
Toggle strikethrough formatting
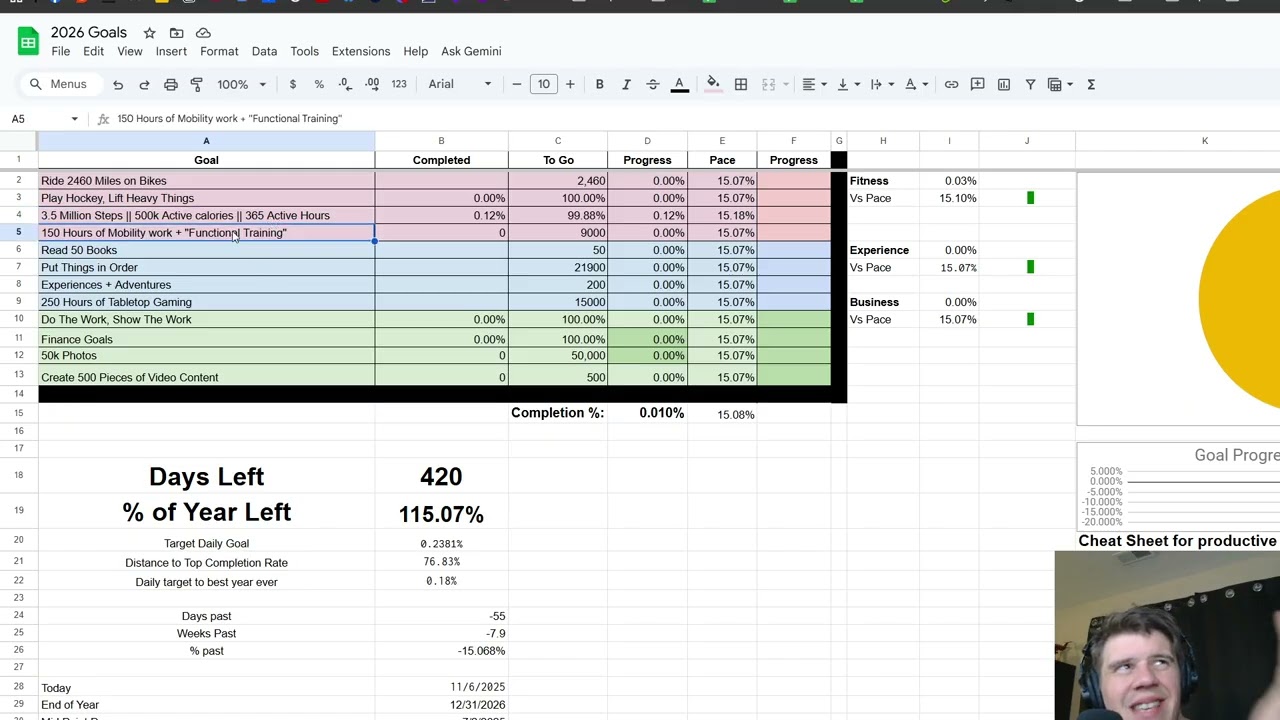click(x=652, y=84)
